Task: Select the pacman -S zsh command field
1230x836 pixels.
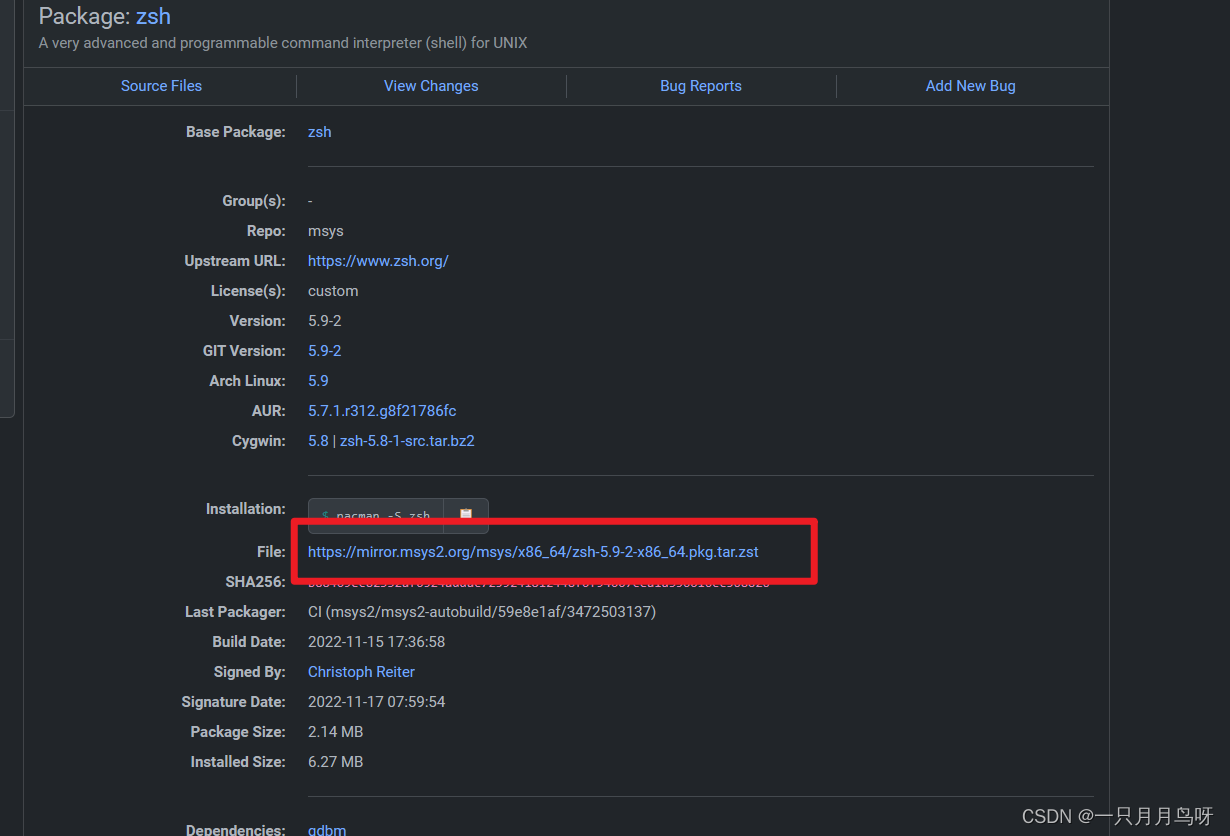Action: click(375, 515)
